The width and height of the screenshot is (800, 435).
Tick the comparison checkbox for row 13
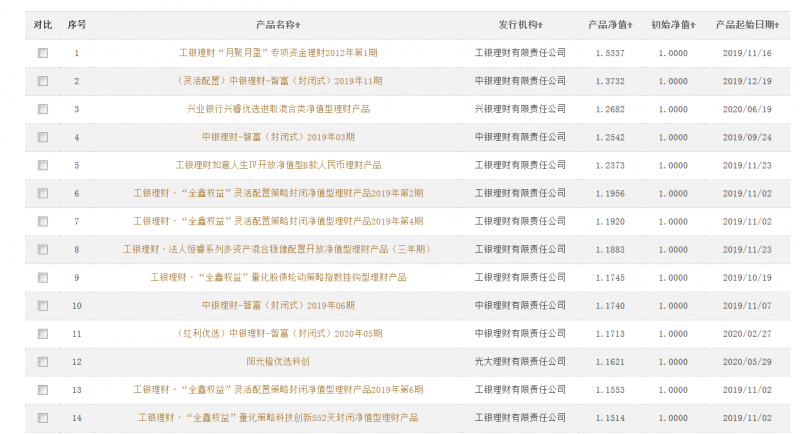43,390
